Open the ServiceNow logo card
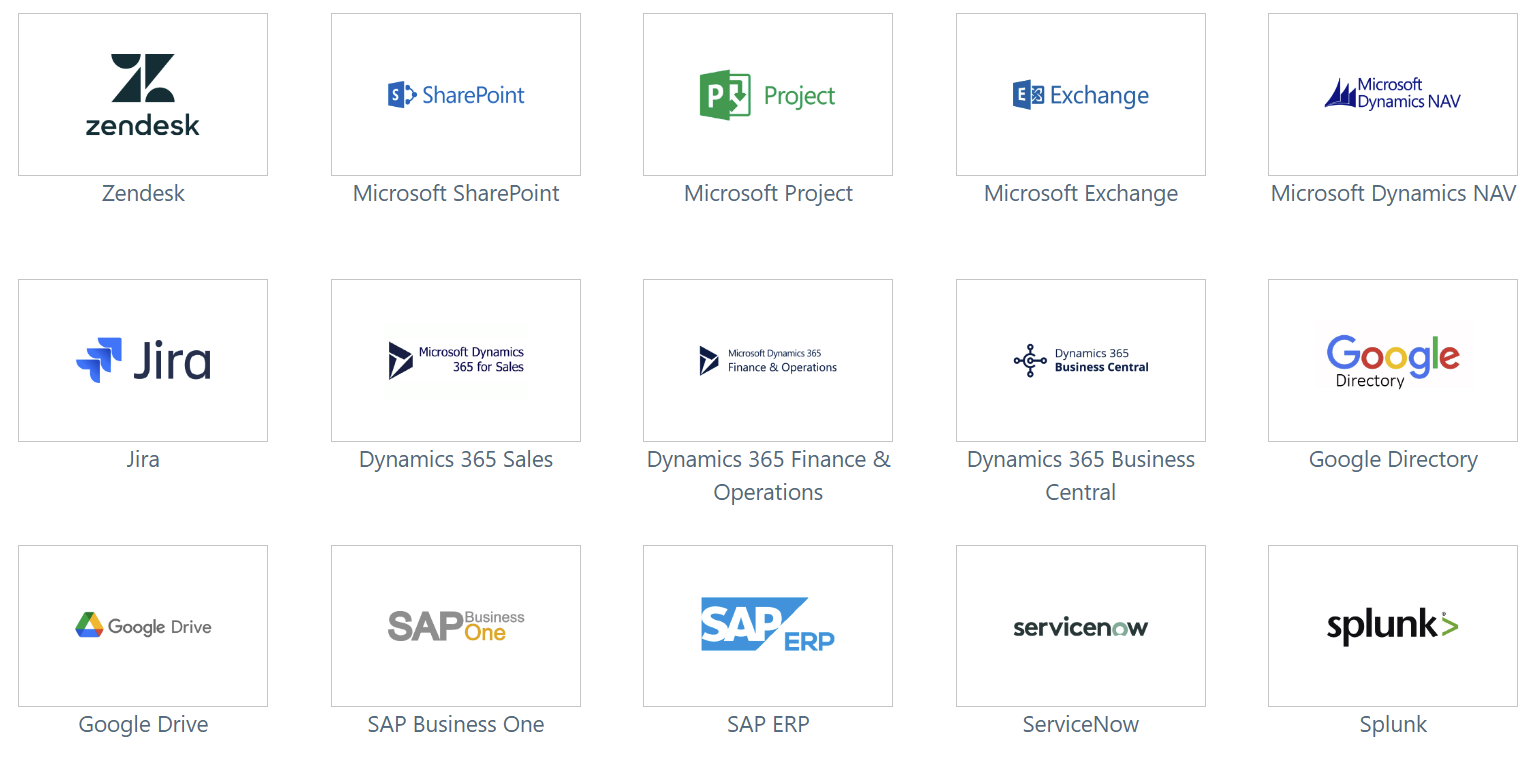This screenshot has width=1540, height=769. pos(1081,626)
